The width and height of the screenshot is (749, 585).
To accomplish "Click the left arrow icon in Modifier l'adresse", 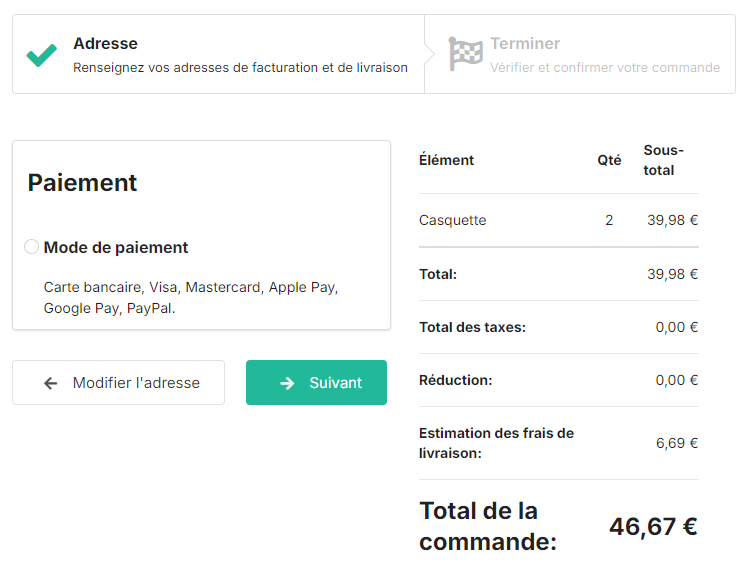I will (x=51, y=383).
